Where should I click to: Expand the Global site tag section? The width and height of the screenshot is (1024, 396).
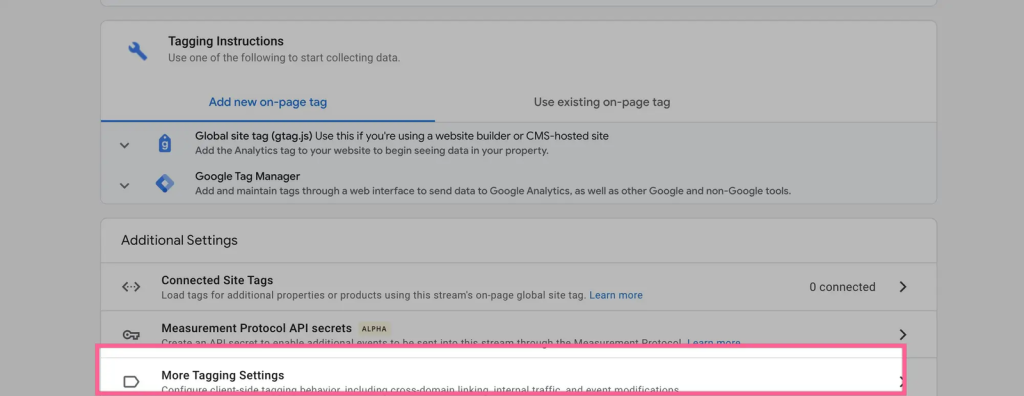(125, 145)
